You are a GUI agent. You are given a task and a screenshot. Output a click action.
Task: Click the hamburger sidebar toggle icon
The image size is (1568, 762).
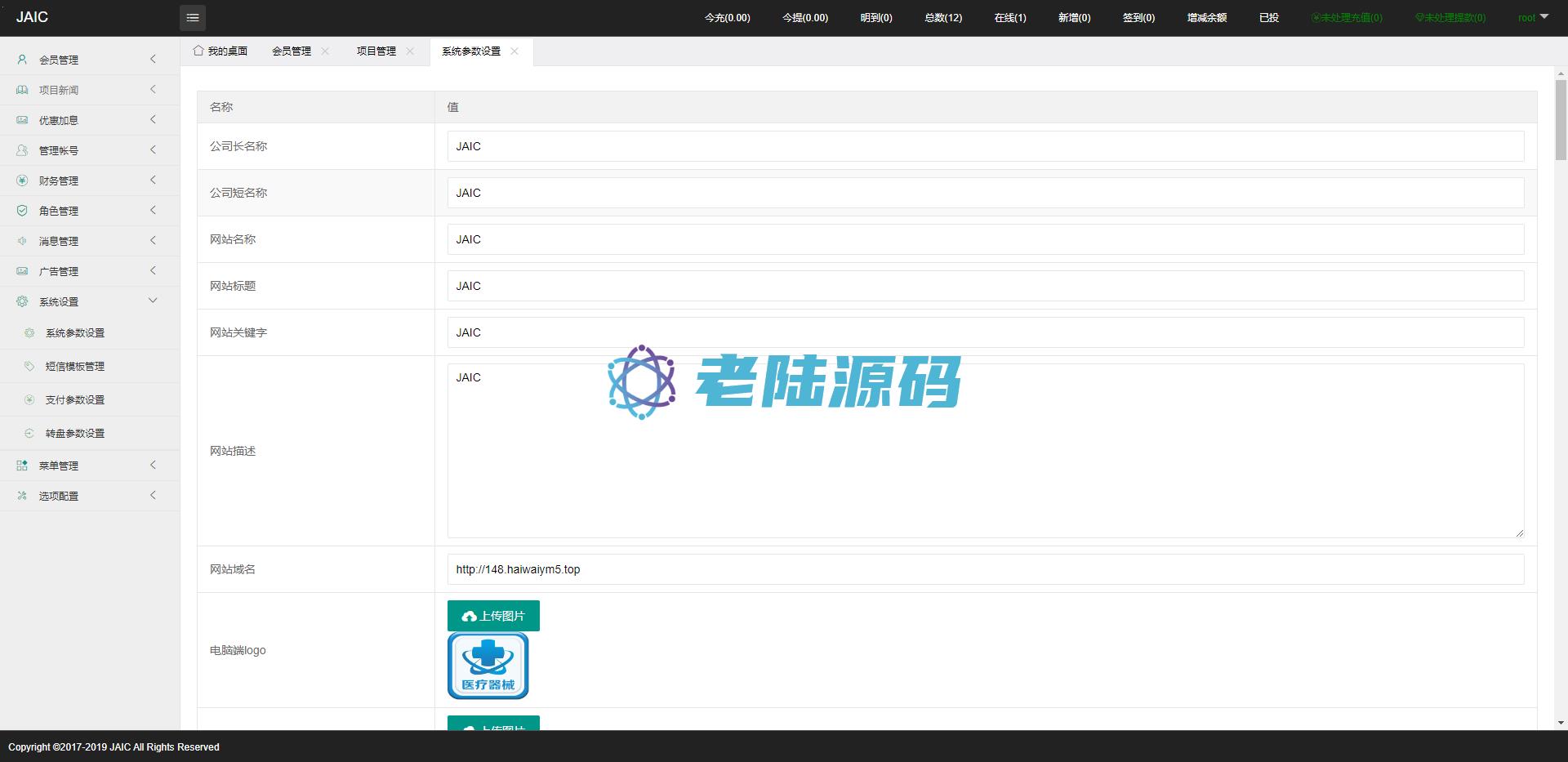[193, 17]
